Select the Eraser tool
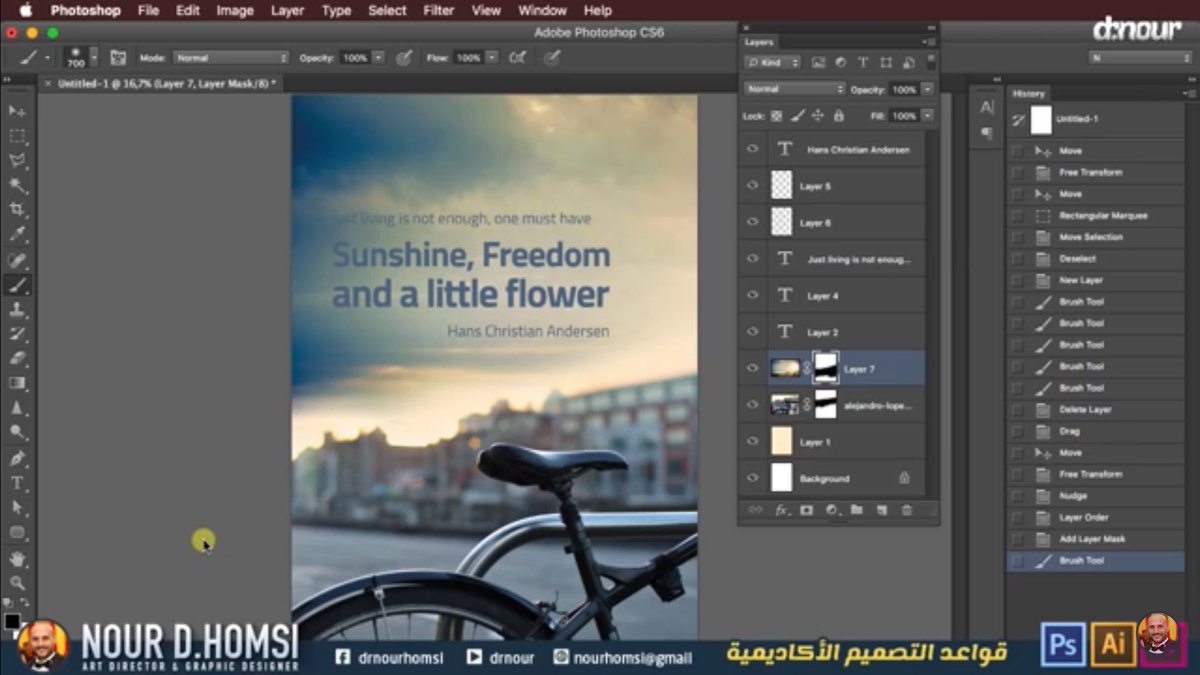Screen dimensions: 1200x675 (17, 358)
